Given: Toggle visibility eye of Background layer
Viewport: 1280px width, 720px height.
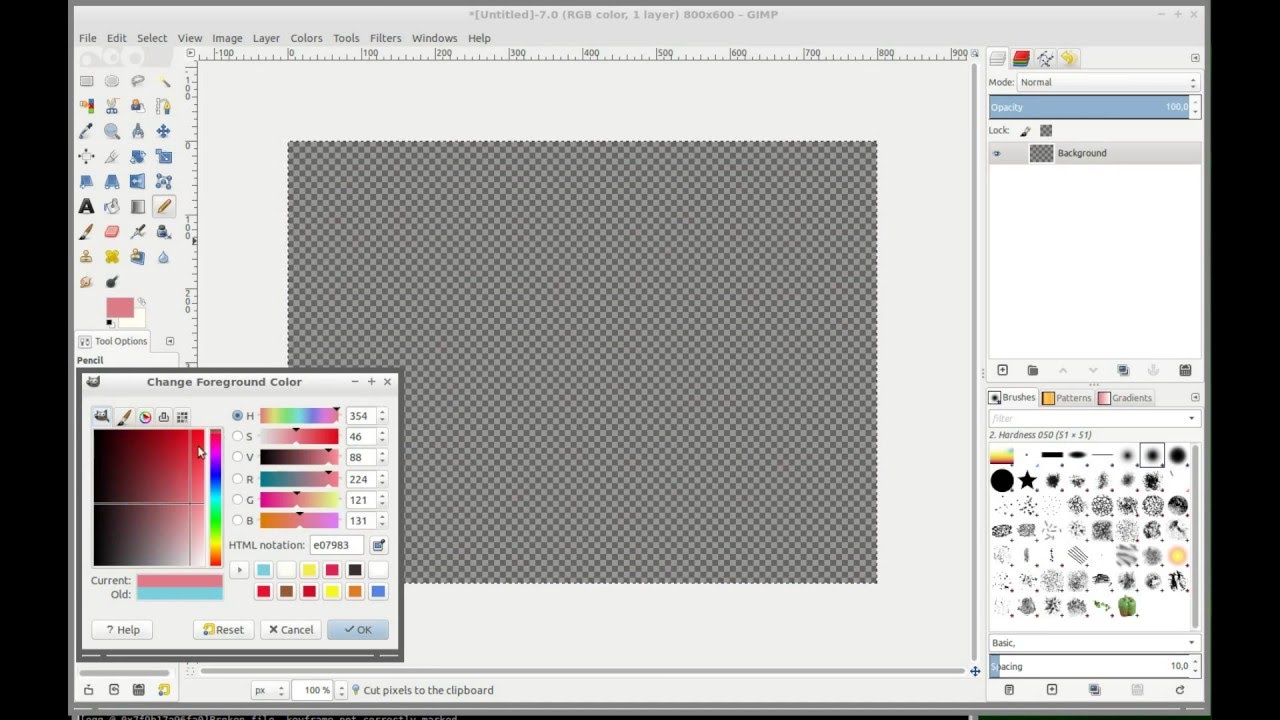Looking at the screenshot, I should [x=996, y=153].
